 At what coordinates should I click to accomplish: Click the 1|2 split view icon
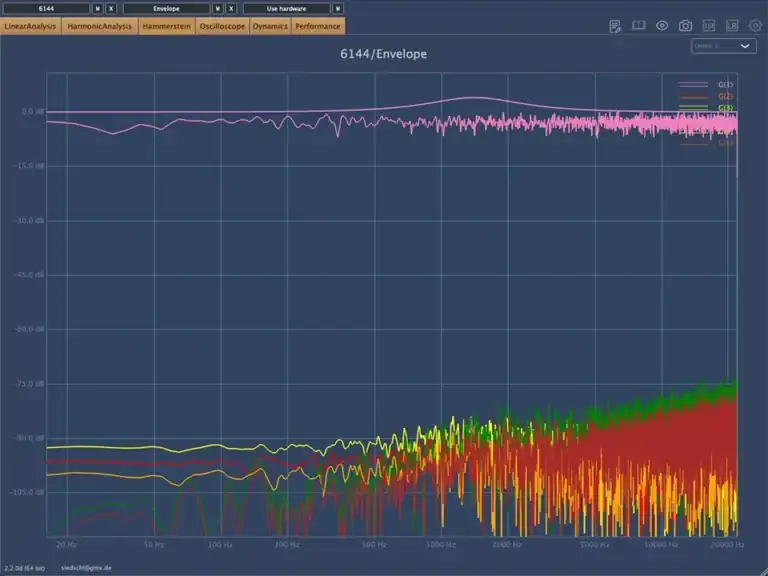pos(708,26)
